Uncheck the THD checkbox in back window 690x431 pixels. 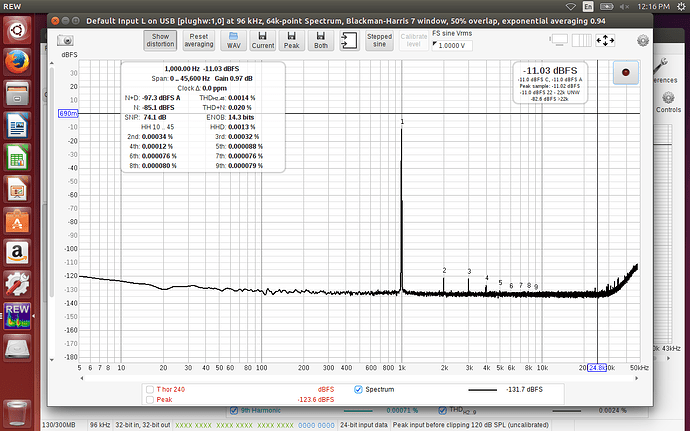tap(442, 410)
